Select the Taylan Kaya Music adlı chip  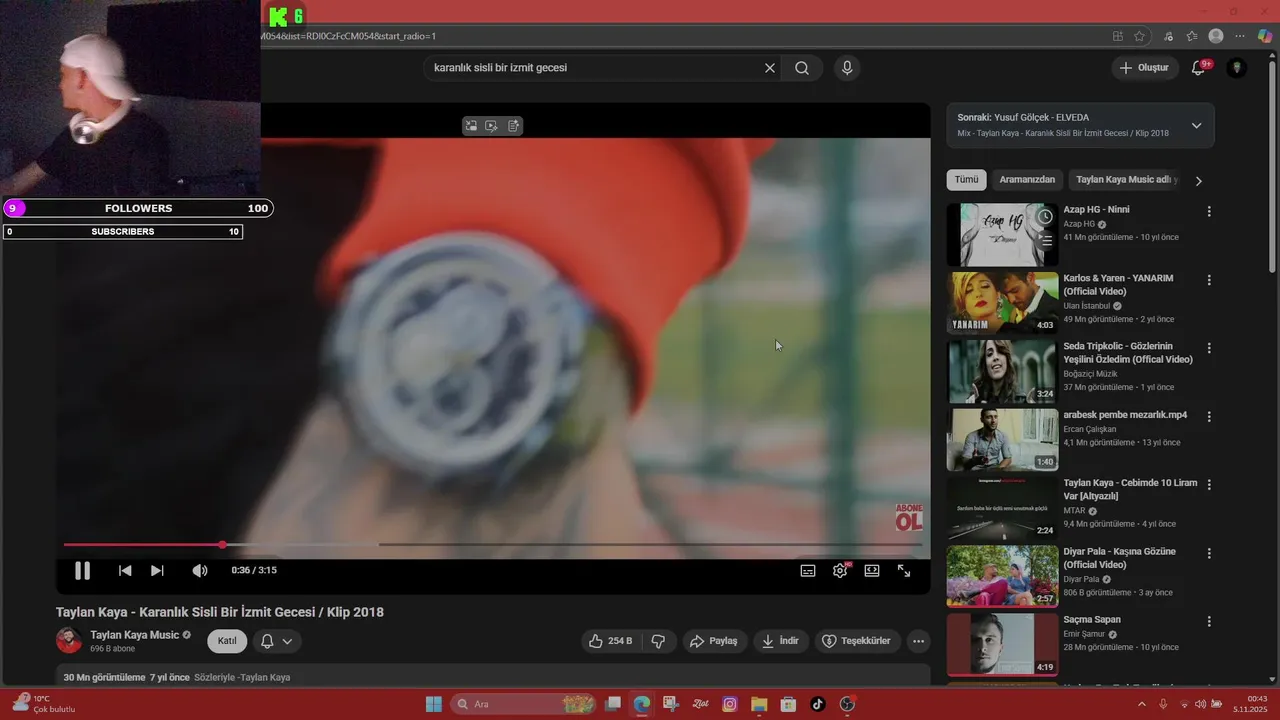click(1126, 180)
